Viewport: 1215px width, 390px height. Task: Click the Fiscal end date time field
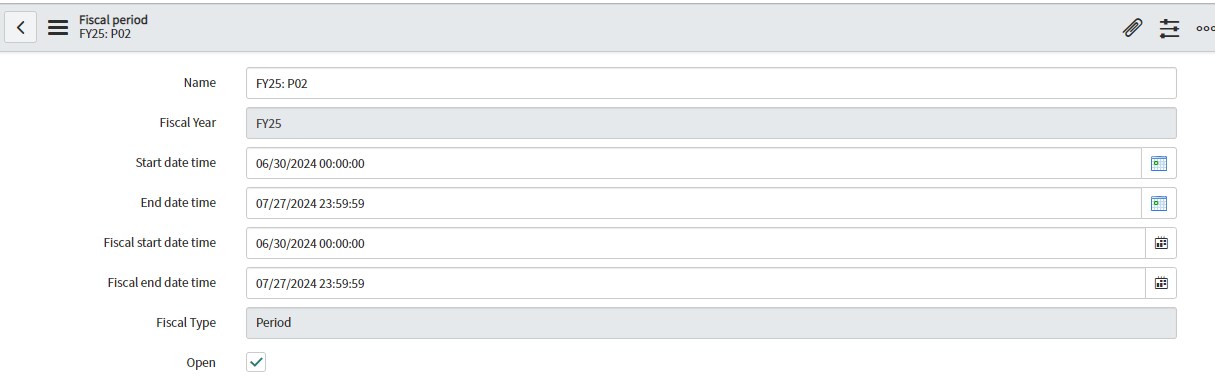[x=695, y=283]
